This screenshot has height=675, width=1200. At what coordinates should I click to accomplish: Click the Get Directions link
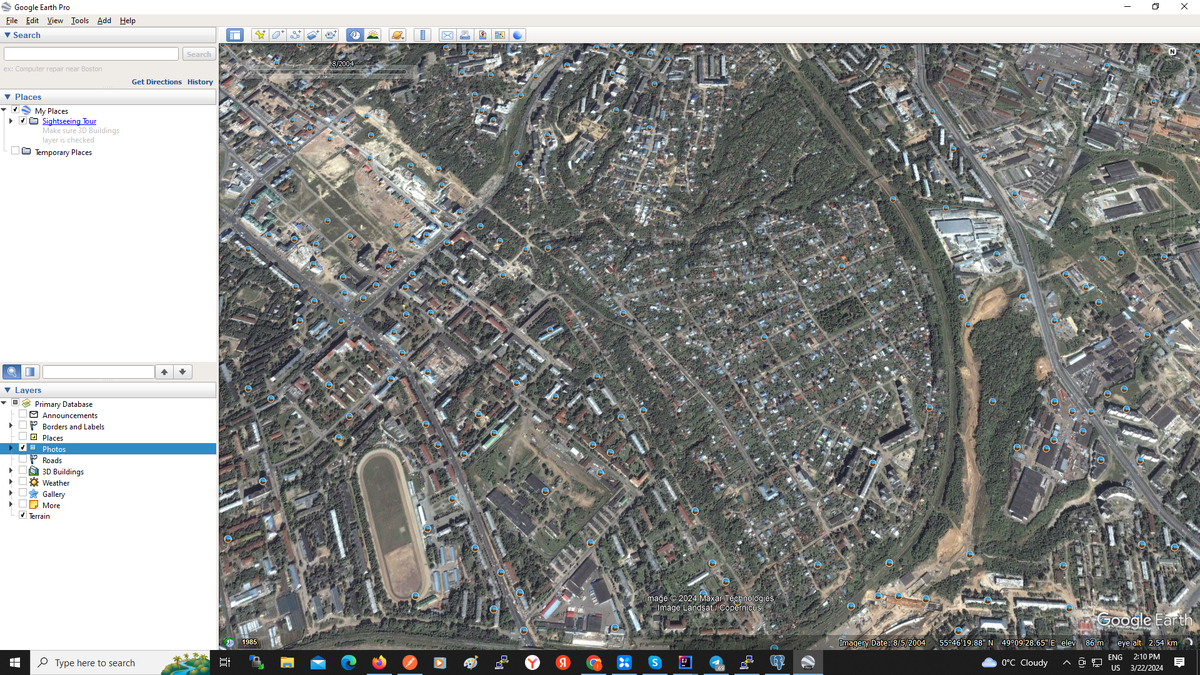coord(157,82)
